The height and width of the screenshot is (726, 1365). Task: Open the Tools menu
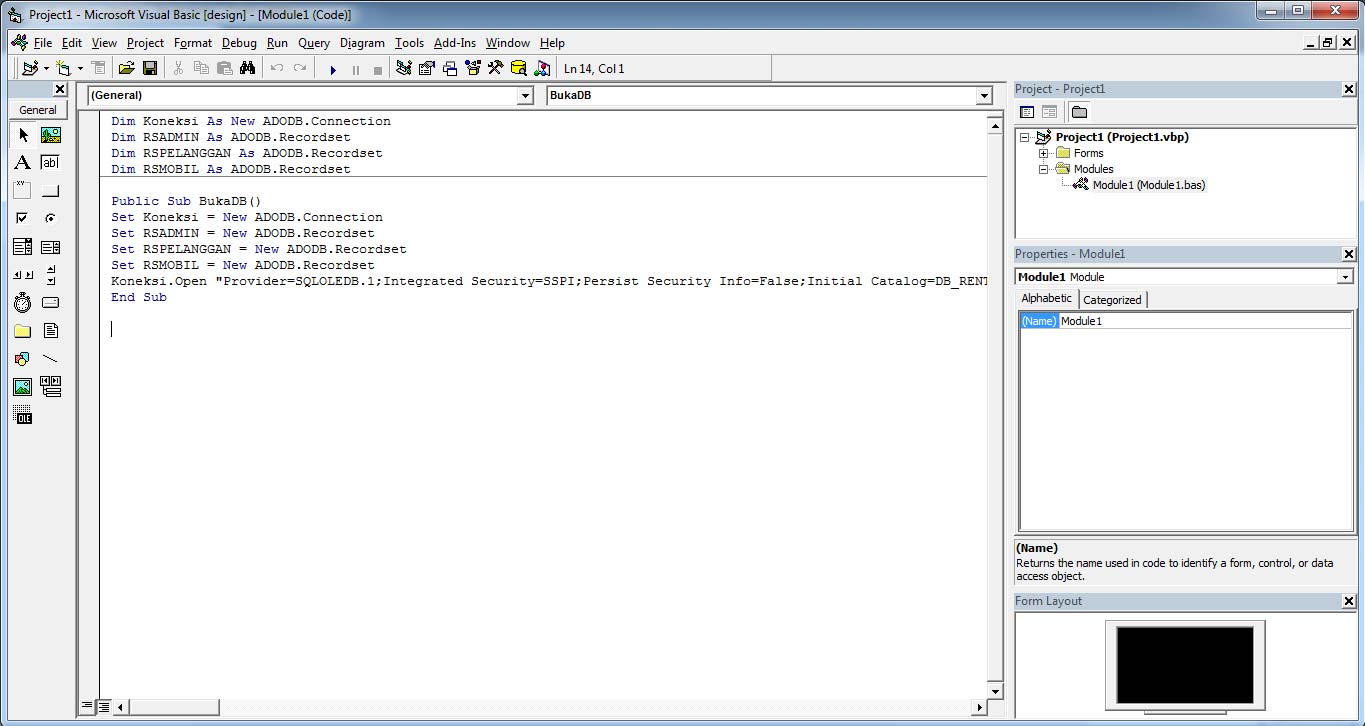(x=409, y=43)
